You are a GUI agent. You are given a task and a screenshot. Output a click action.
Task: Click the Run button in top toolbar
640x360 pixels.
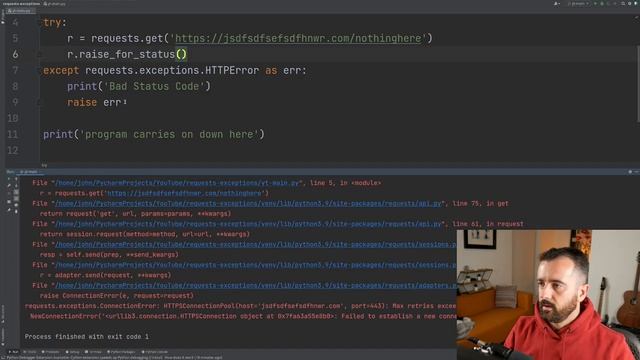click(595, 4)
